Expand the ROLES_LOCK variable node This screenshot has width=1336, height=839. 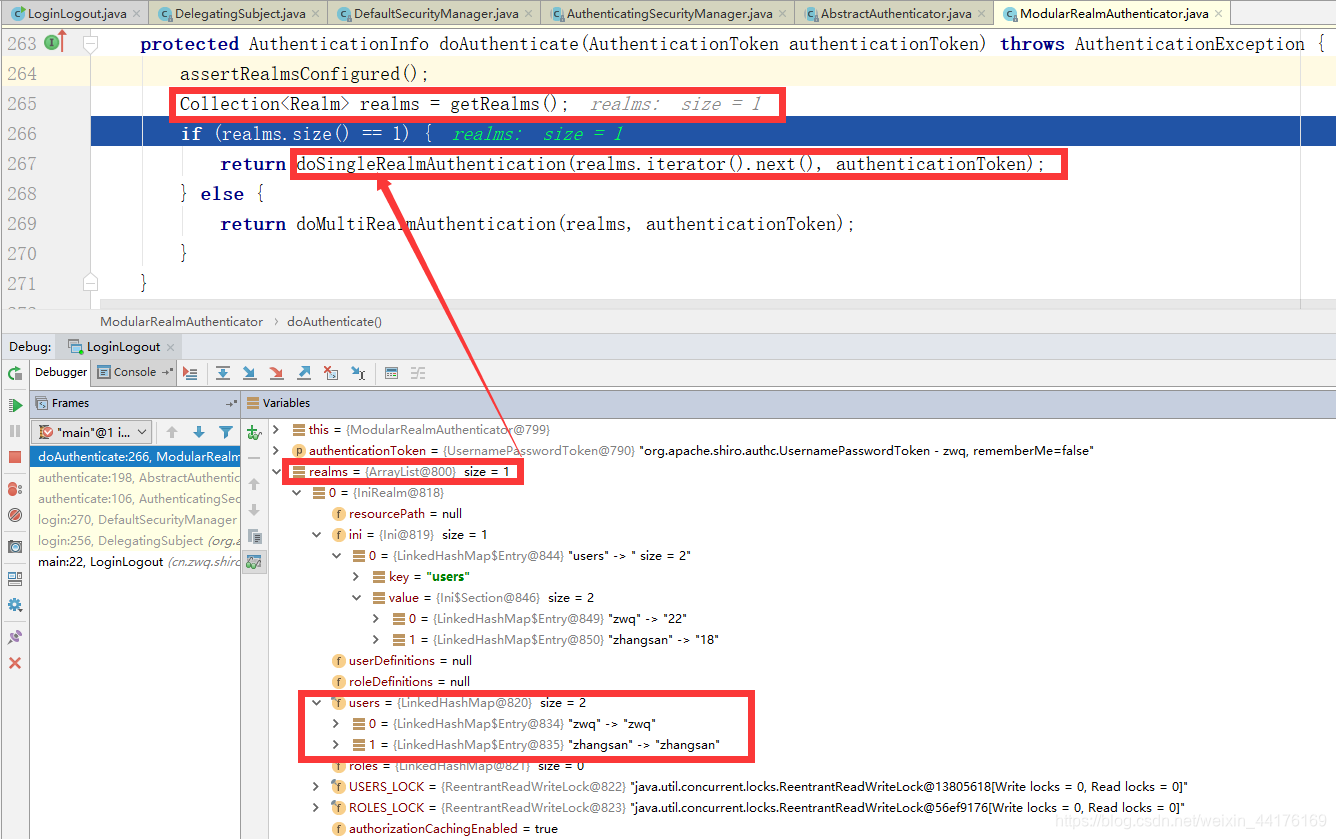point(316,807)
